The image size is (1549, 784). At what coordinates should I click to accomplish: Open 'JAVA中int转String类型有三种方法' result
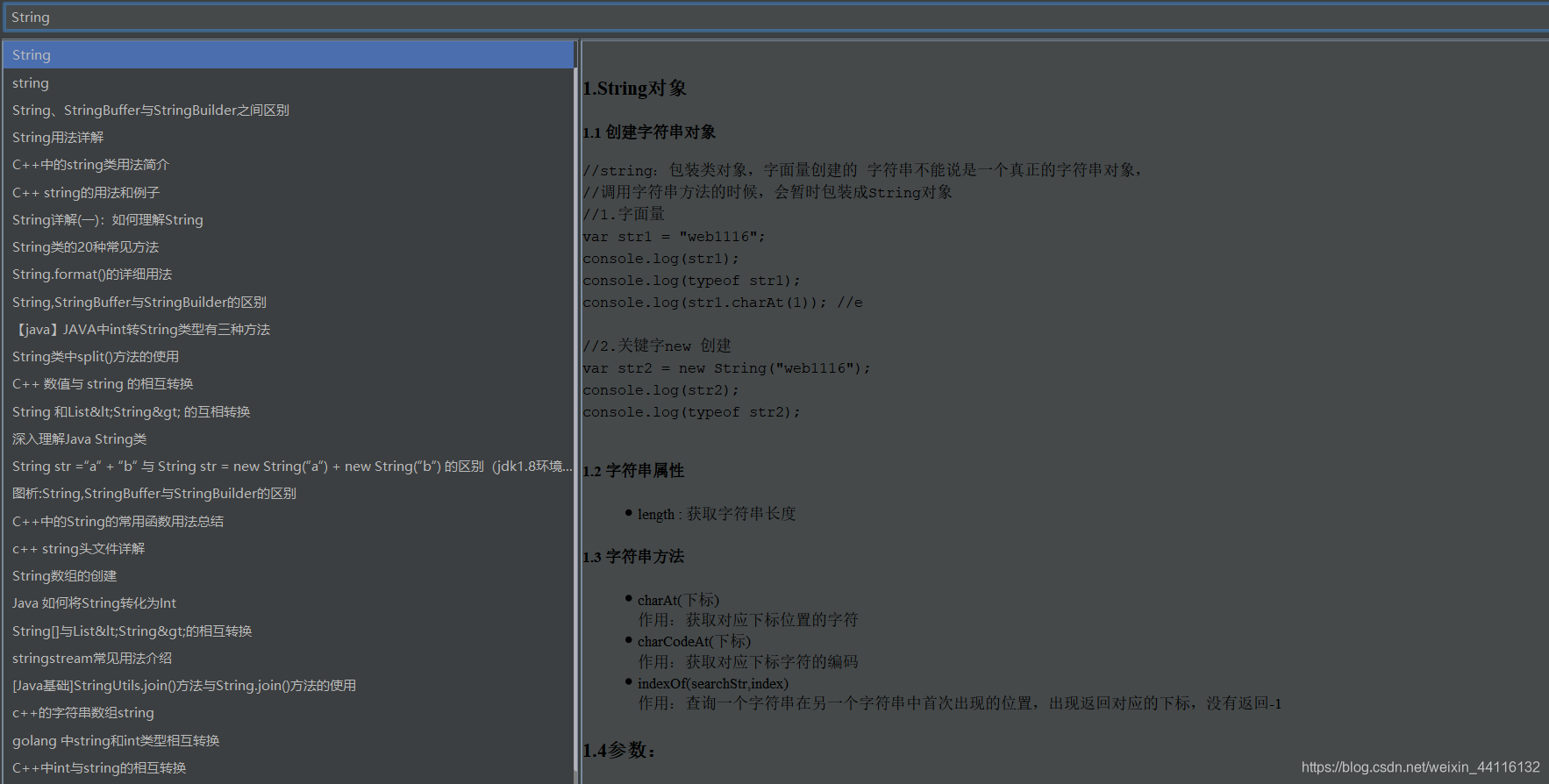click(289, 329)
